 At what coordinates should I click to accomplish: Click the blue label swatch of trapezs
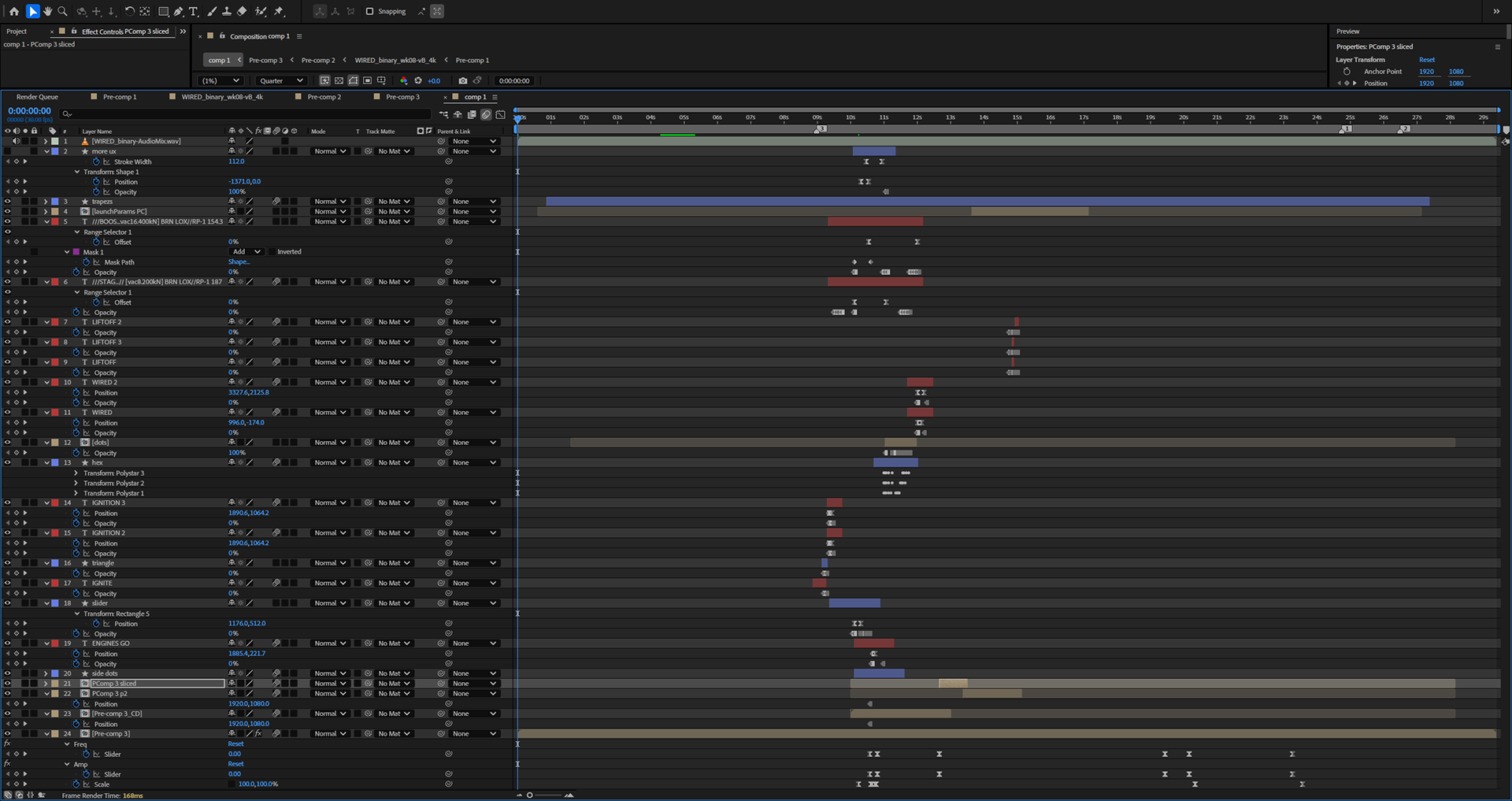click(x=55, y=202)
